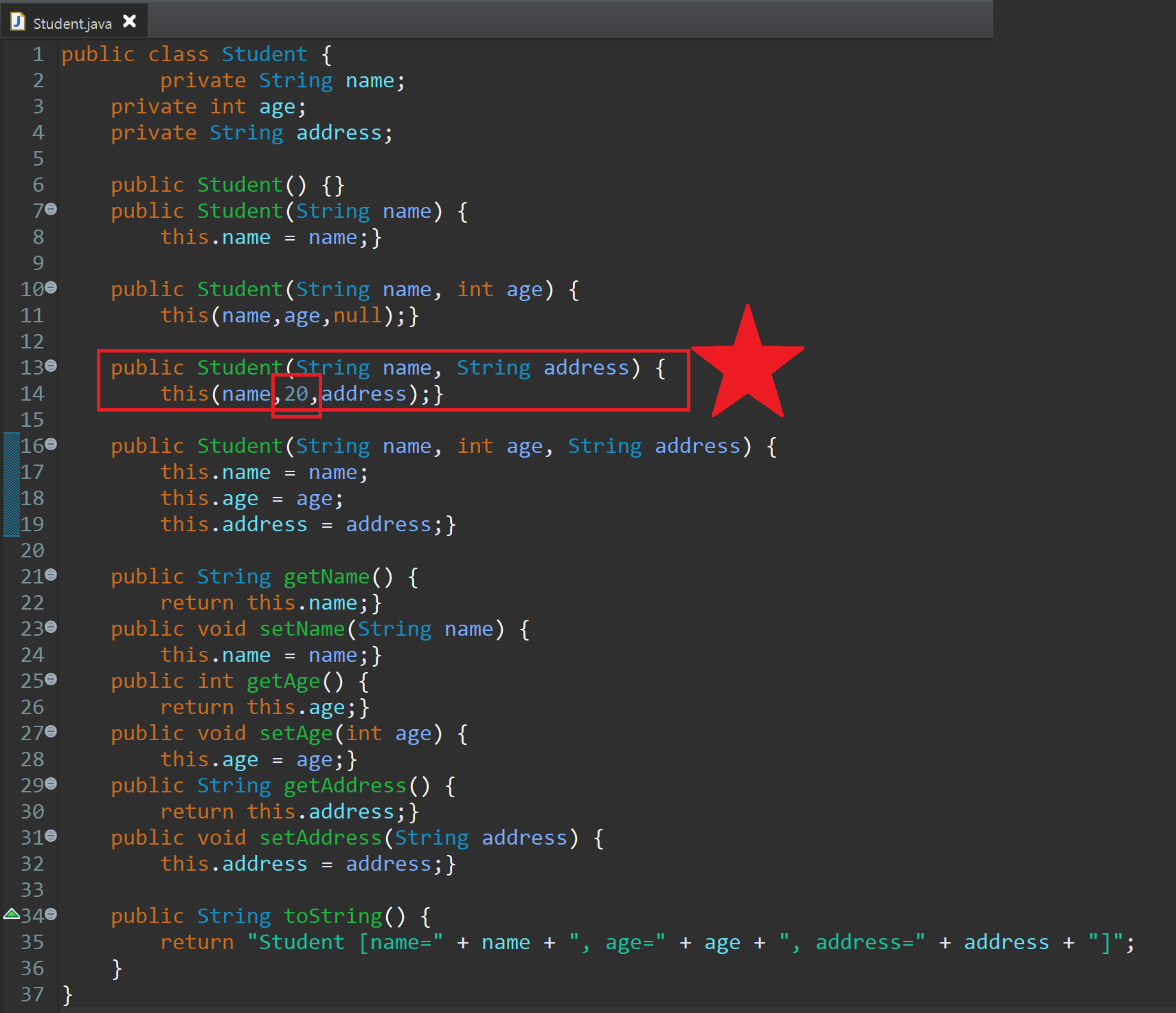1176x1013 pixels.
Task: Click 'this.age = age;' on line 18
Action: click(x=252, y=499)
